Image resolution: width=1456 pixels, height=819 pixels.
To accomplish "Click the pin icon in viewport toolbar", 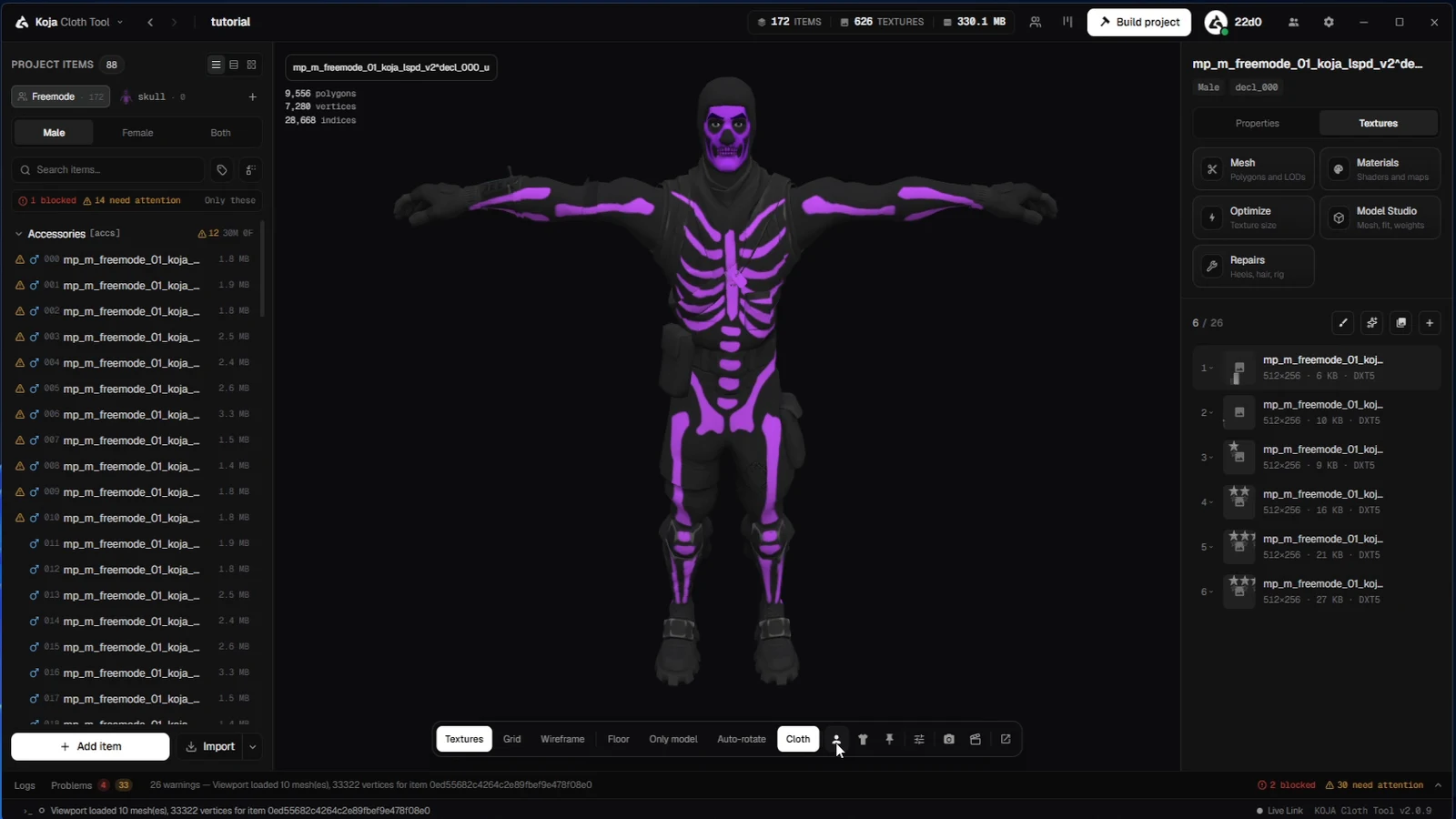I will click(890, 739).
